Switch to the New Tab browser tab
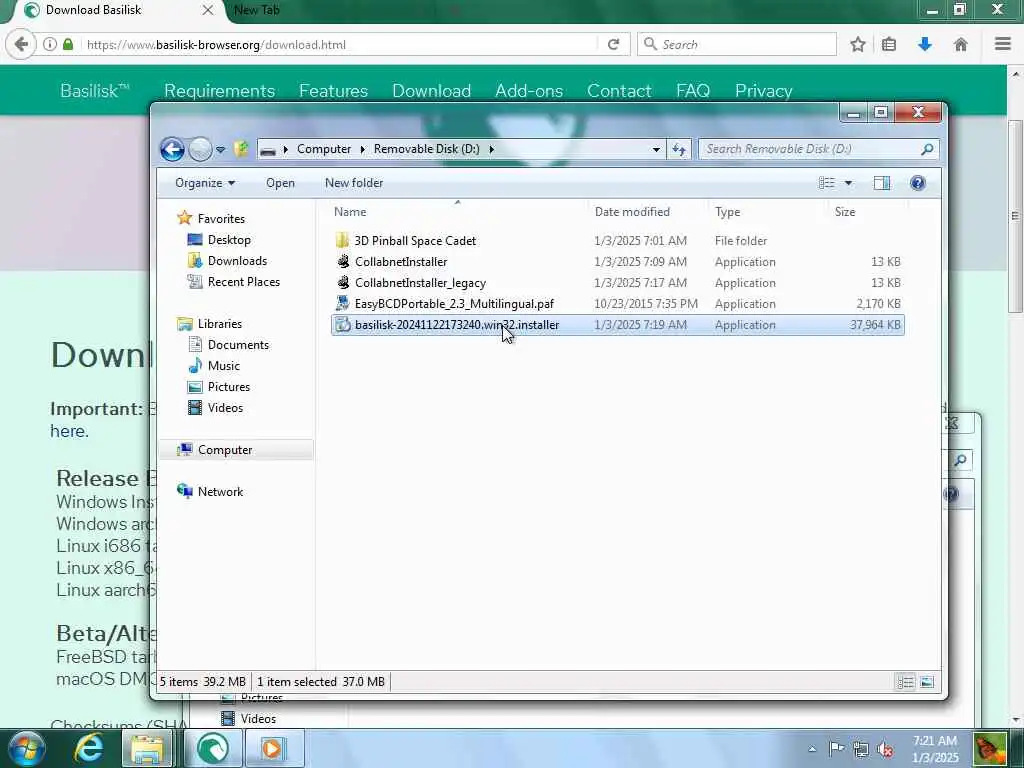Viewport: 1024px width, 768px height. [256, 10]
